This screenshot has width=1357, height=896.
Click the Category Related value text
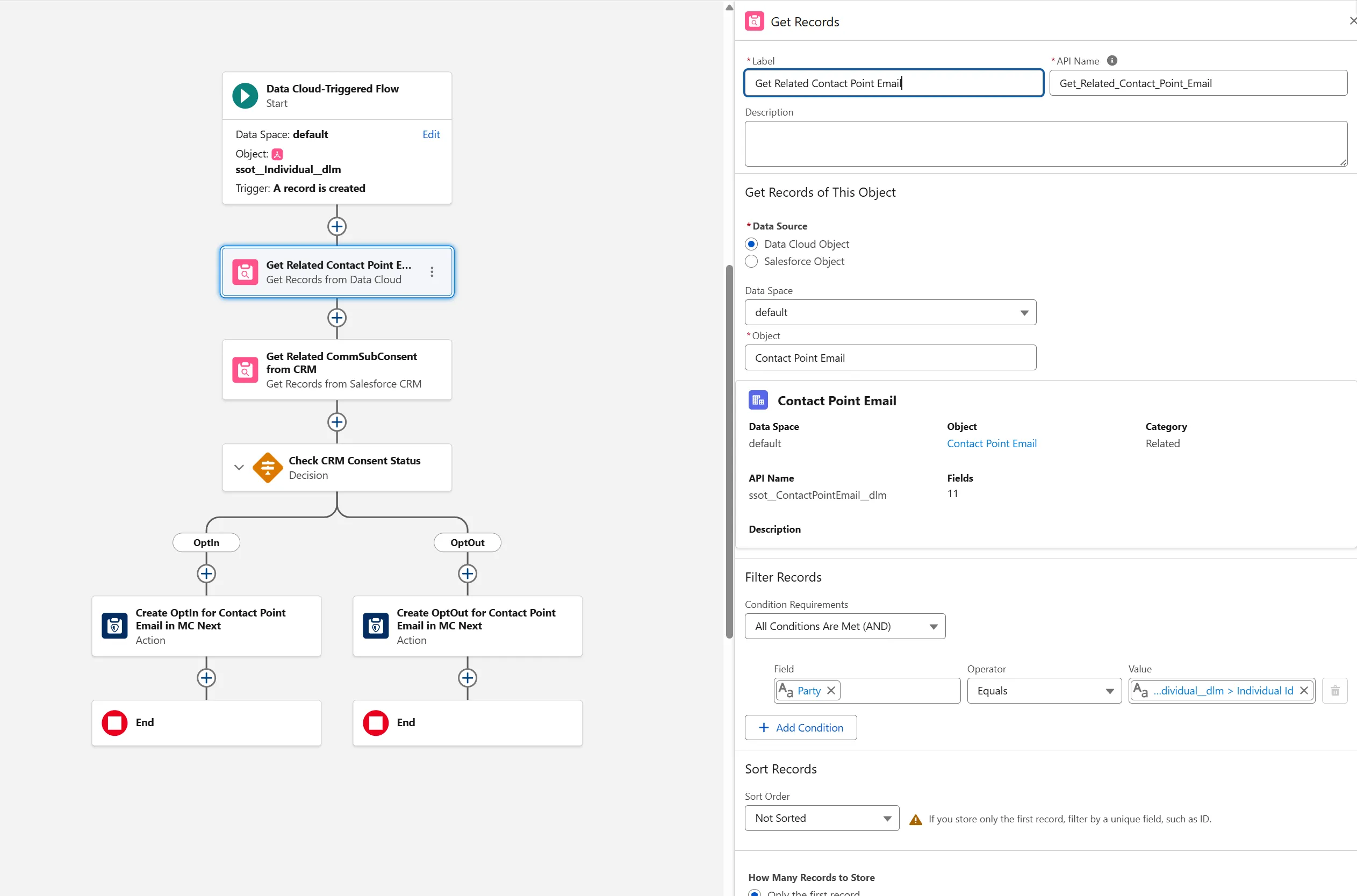(1162, 443)
